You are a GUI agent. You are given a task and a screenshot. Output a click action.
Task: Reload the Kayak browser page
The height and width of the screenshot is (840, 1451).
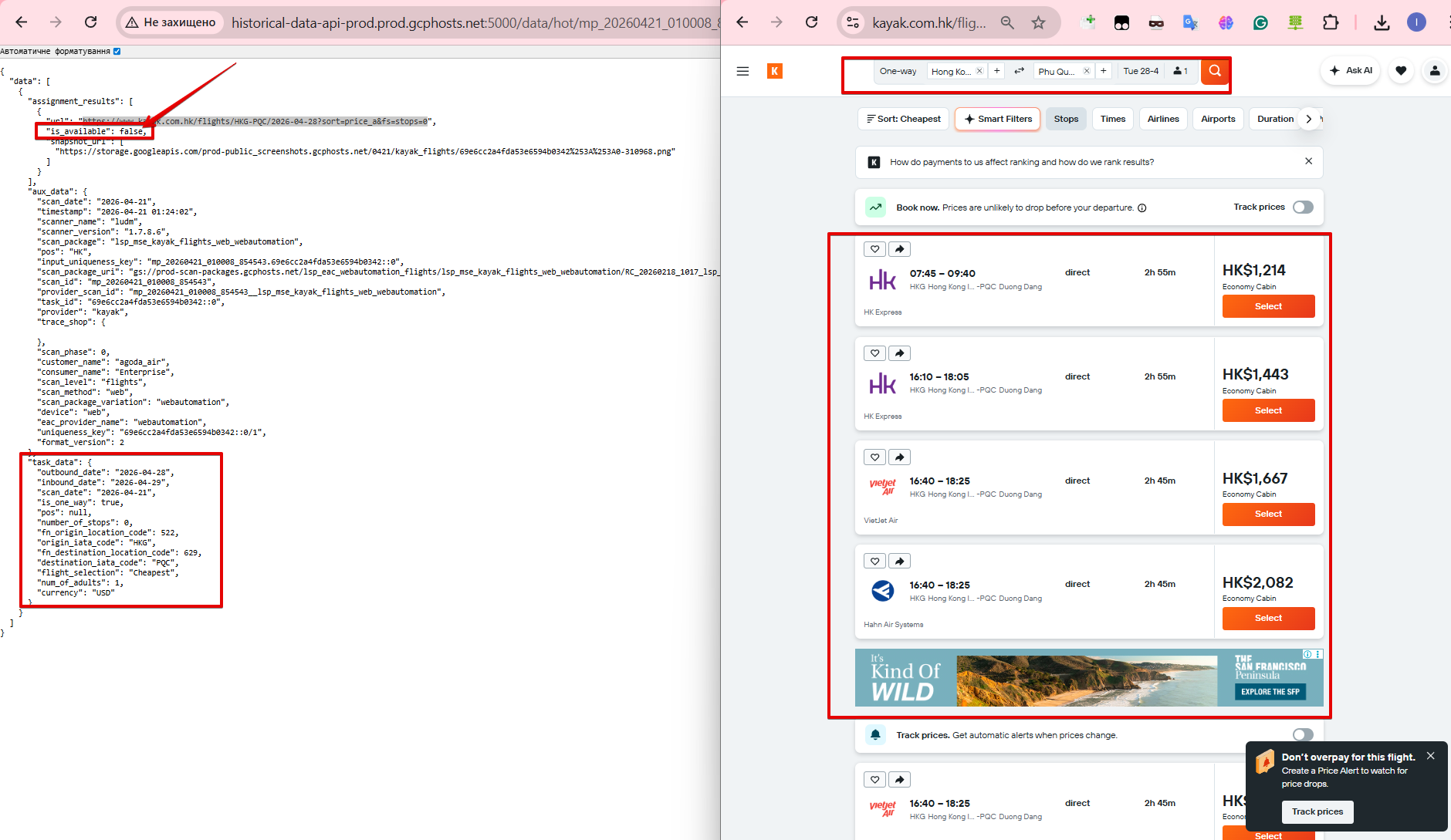pyautogui.click(x=811, y=22)
